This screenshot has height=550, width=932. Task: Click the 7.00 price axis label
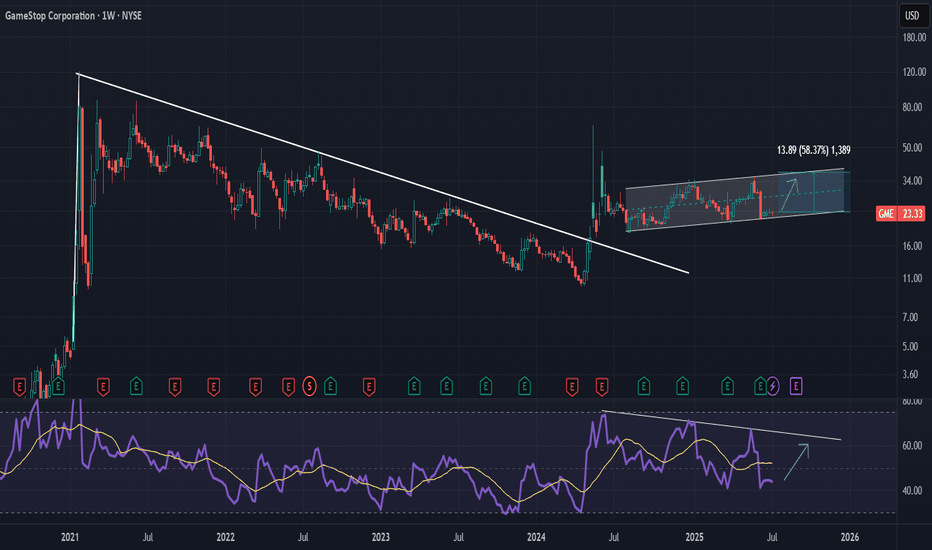(911, 317)
